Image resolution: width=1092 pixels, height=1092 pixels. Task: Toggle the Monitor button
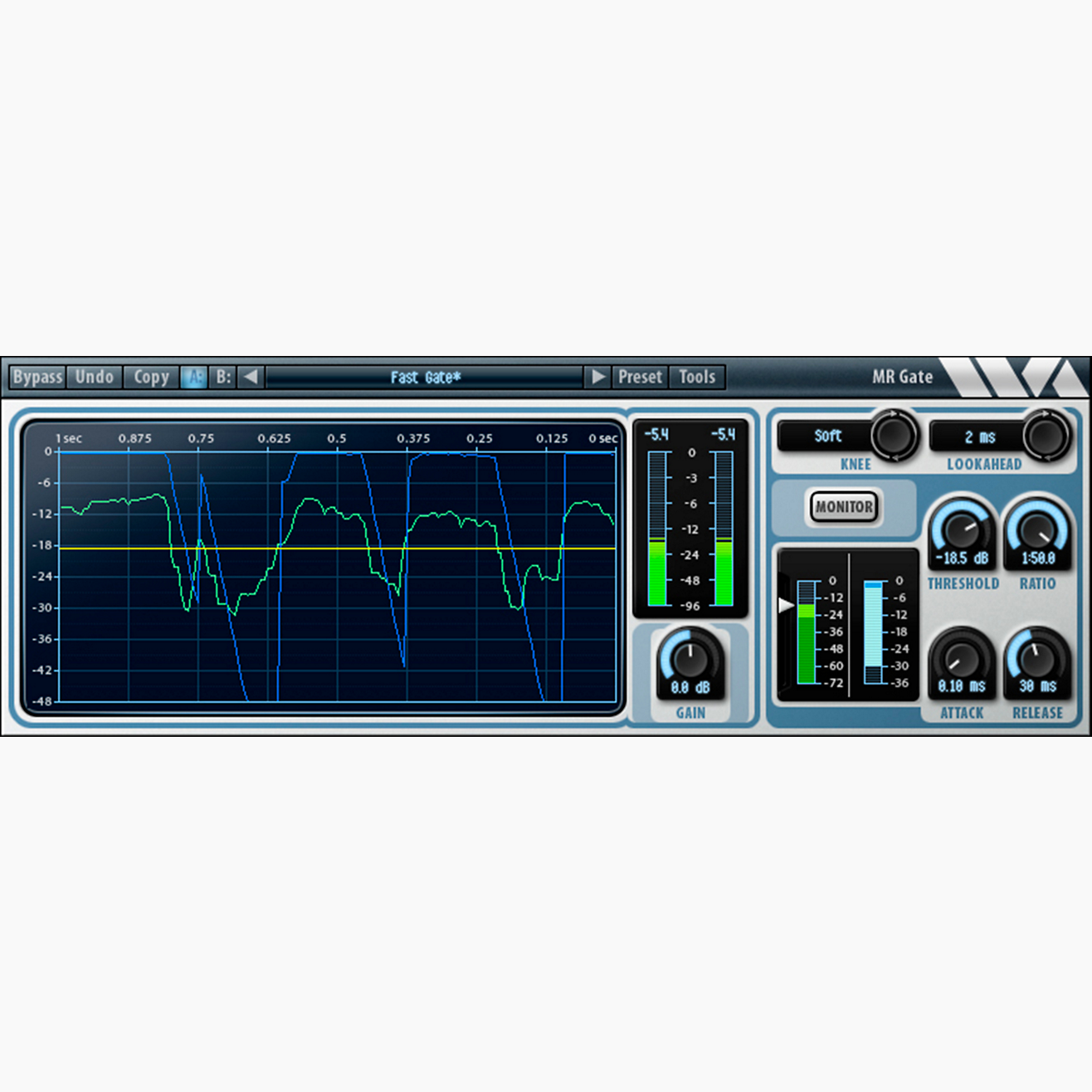point(843,507)
